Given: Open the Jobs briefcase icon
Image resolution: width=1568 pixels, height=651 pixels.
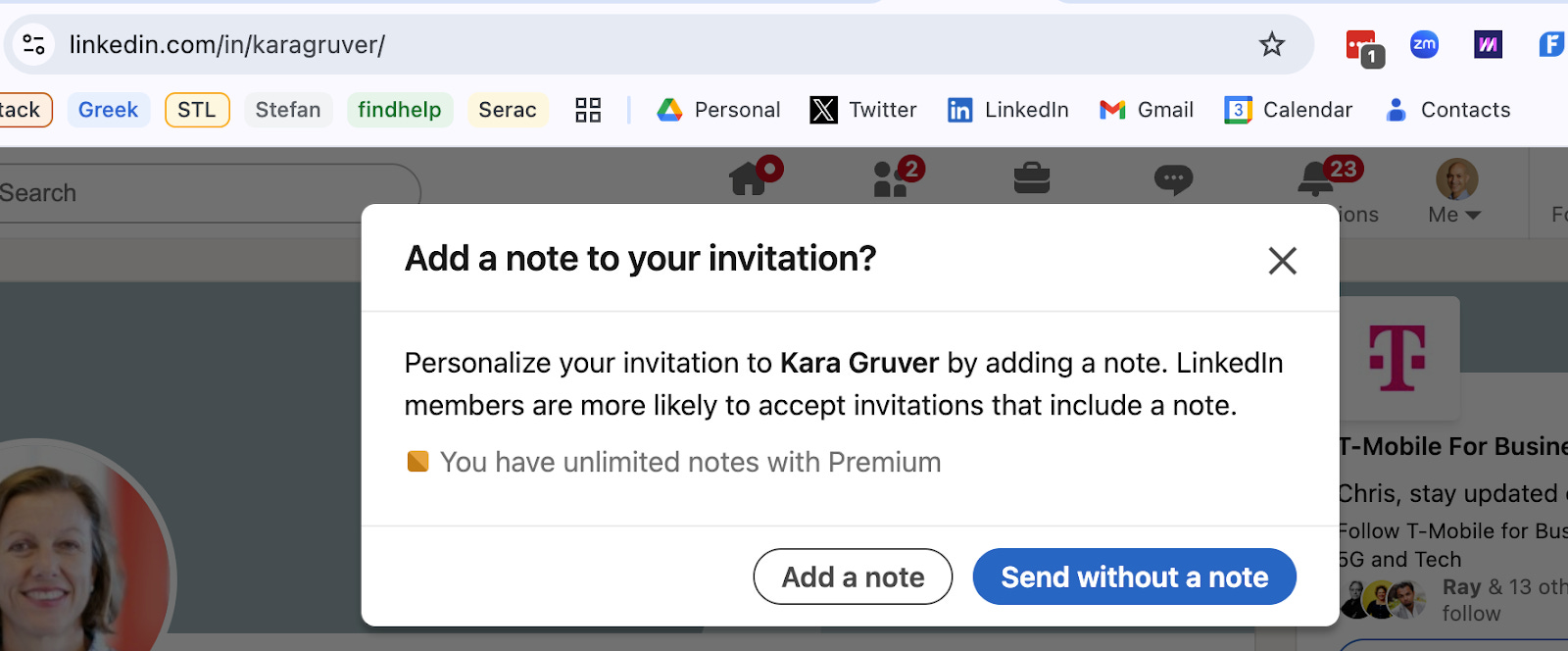Looking at the screenshot, I should 1032,178.
